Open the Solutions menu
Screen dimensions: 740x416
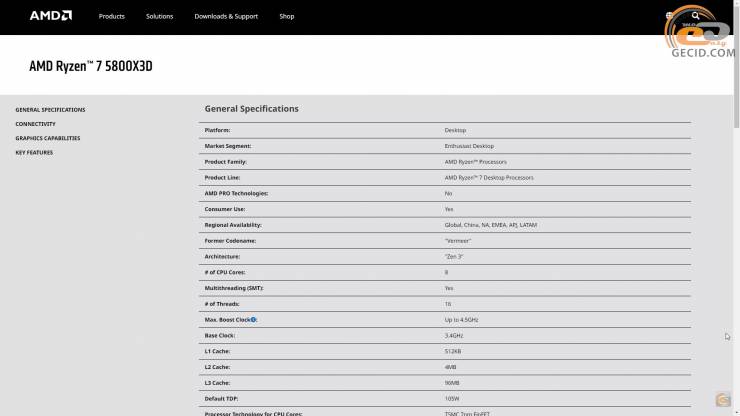pyautogui.click(x=159, y=17)
